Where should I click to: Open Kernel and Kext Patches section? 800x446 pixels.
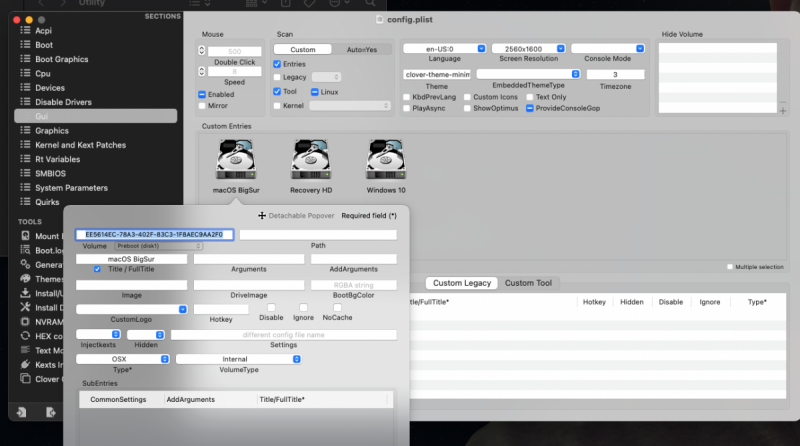coord(80,145)
